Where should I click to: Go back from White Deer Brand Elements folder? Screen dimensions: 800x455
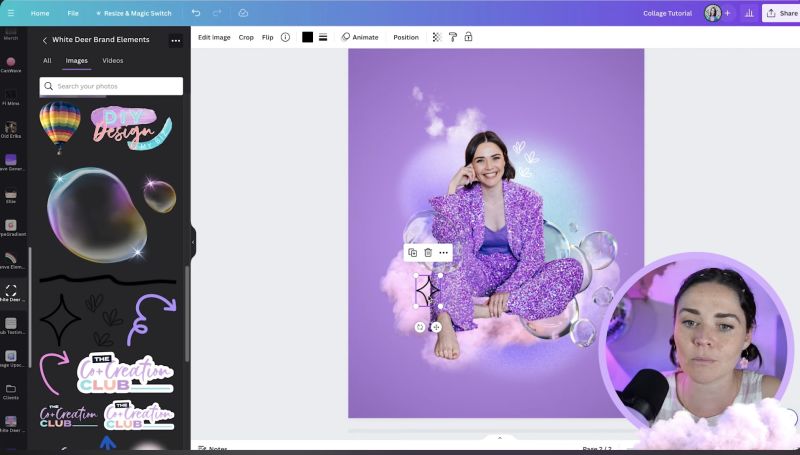tap(44, 40)
